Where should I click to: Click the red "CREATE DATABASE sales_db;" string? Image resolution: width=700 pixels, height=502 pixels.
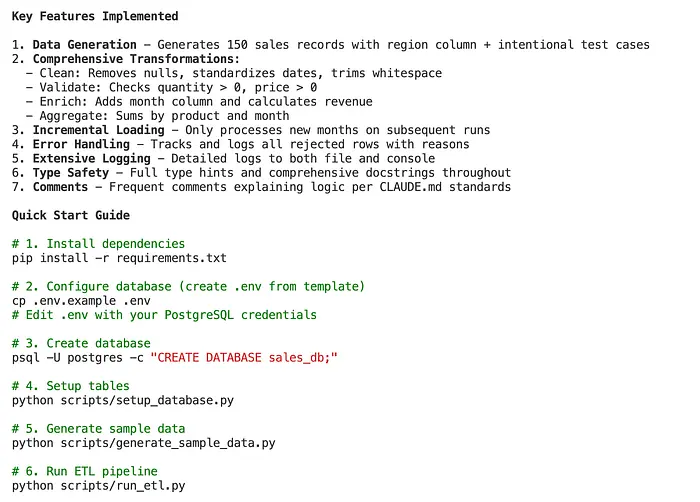tap(244, 358)
